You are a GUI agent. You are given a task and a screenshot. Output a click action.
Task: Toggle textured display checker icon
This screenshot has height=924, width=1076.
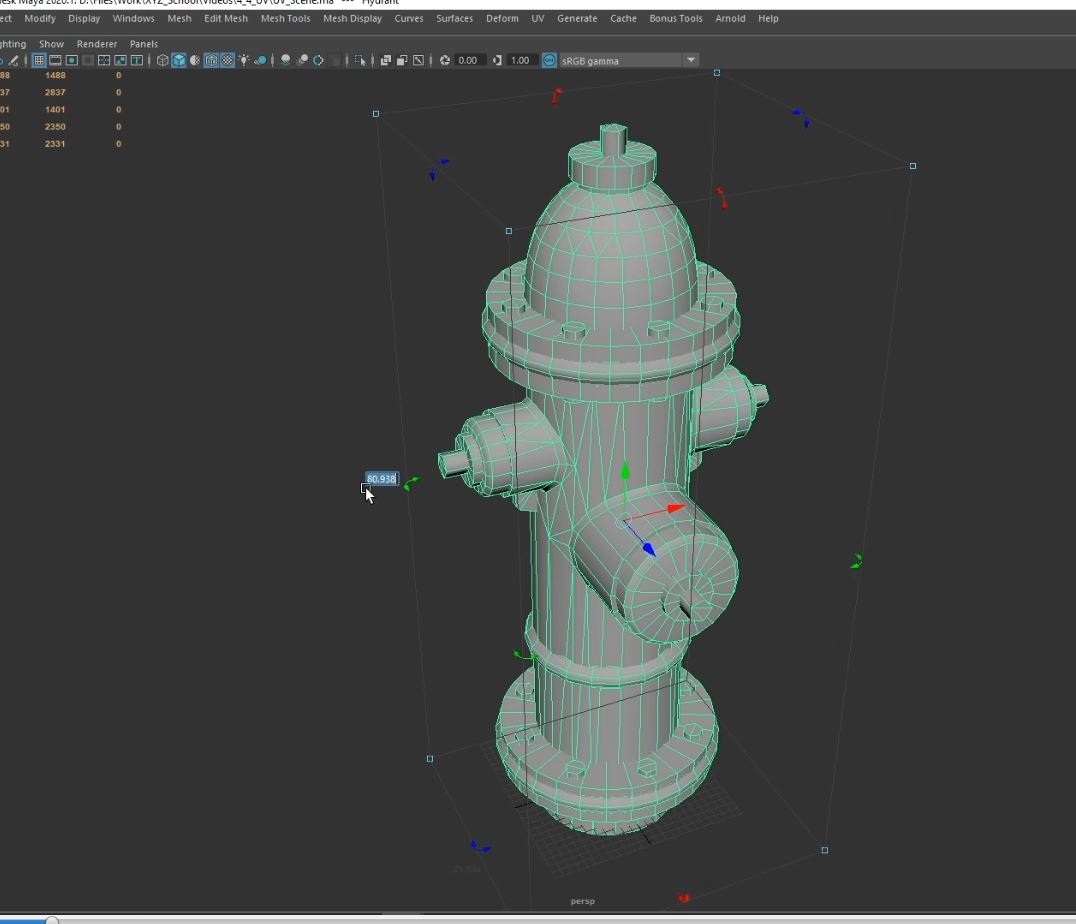227,60
